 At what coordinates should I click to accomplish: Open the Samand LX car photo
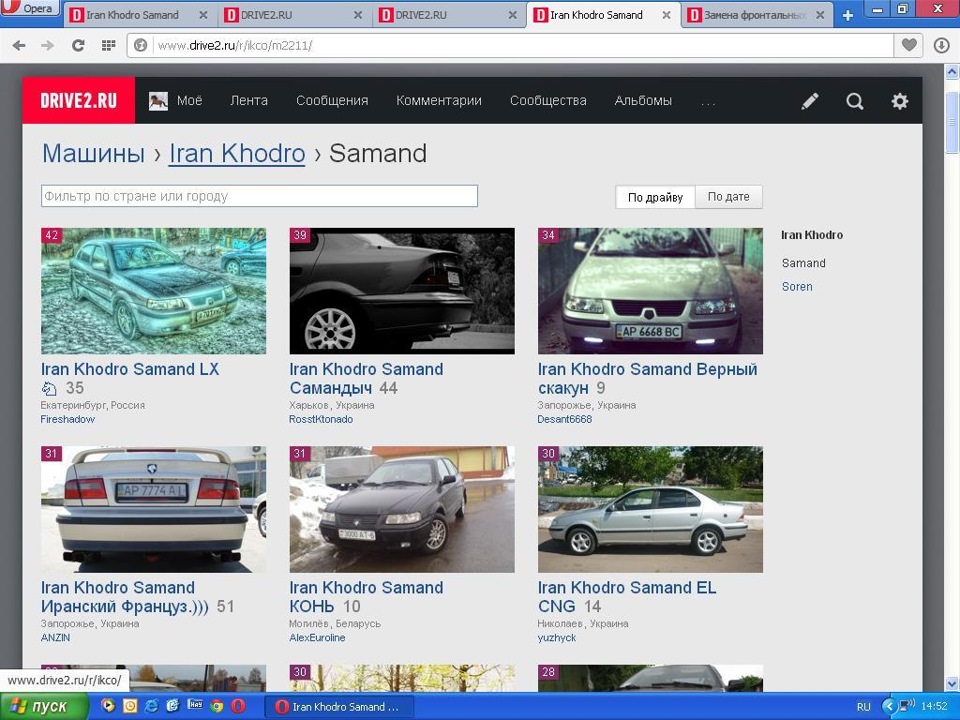click(x=154, y=291)
